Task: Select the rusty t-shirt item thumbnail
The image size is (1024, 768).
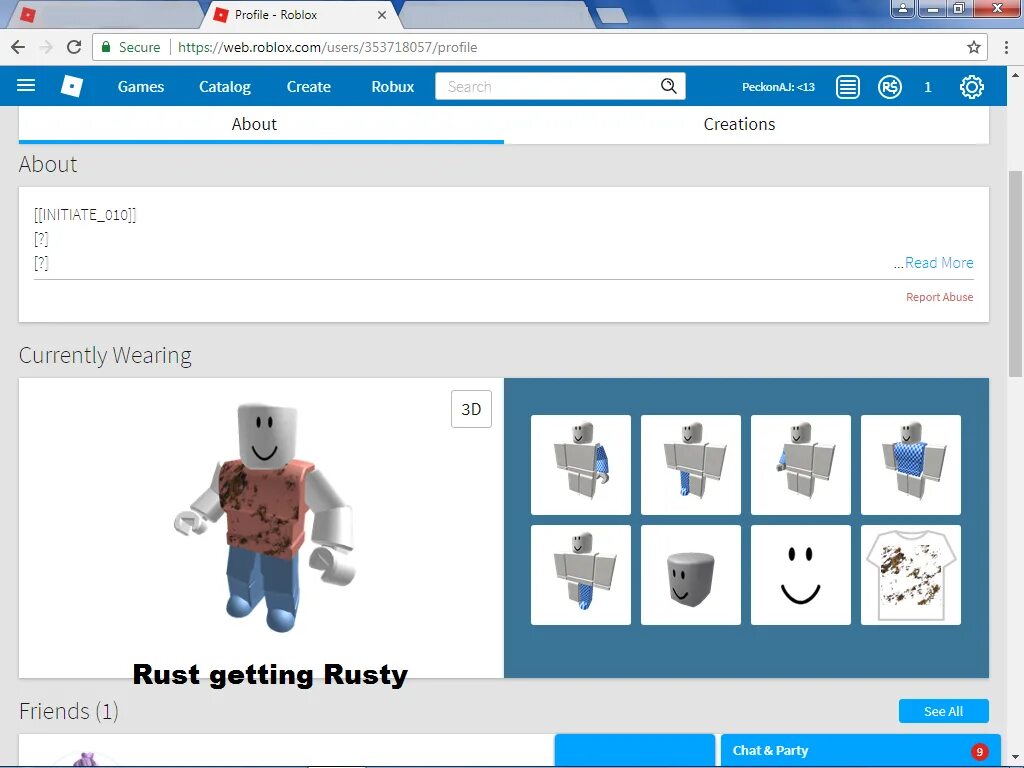Action: pyautogui.click(x=911, y=575)
